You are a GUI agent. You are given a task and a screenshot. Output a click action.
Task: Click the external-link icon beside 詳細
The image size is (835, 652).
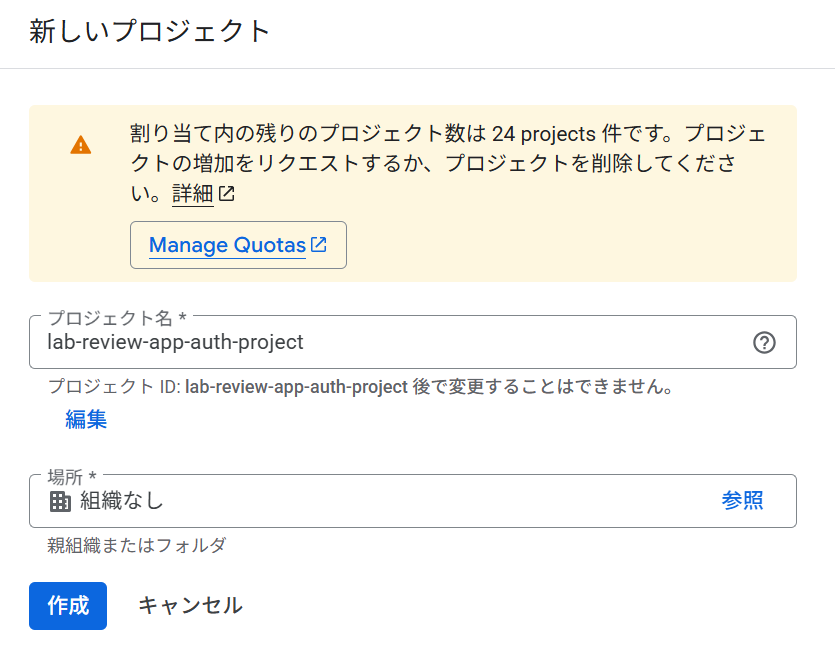pos(226,193)
